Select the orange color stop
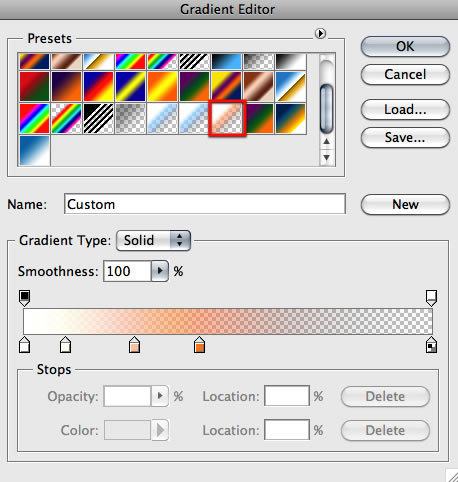 (x=199, y=345)
